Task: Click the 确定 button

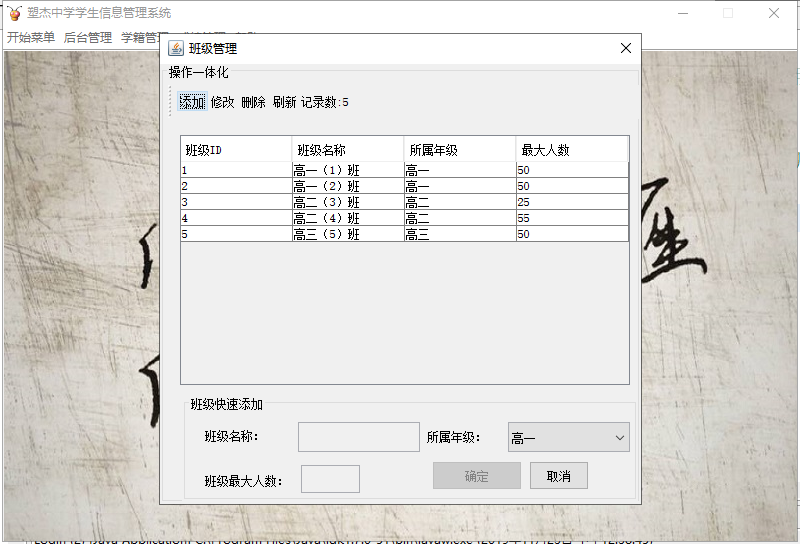Action: tap(477, 476)
